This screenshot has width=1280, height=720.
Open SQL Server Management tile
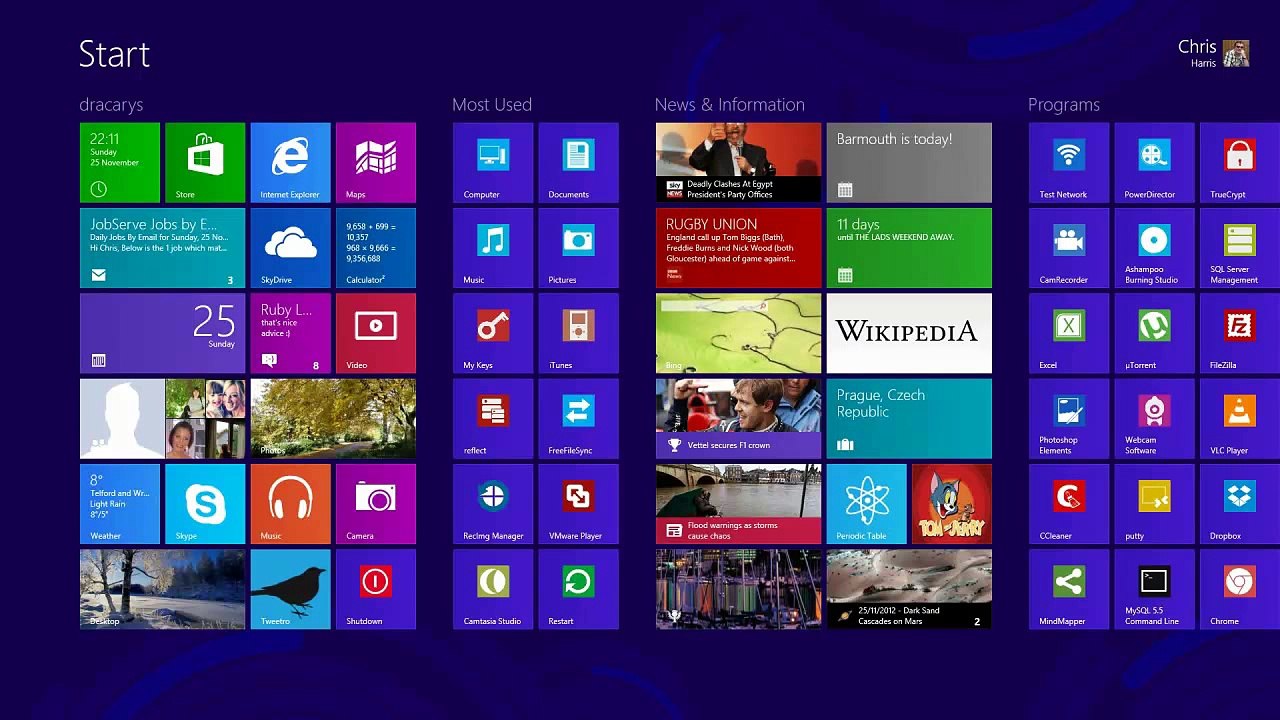(x=1240, y=248)
